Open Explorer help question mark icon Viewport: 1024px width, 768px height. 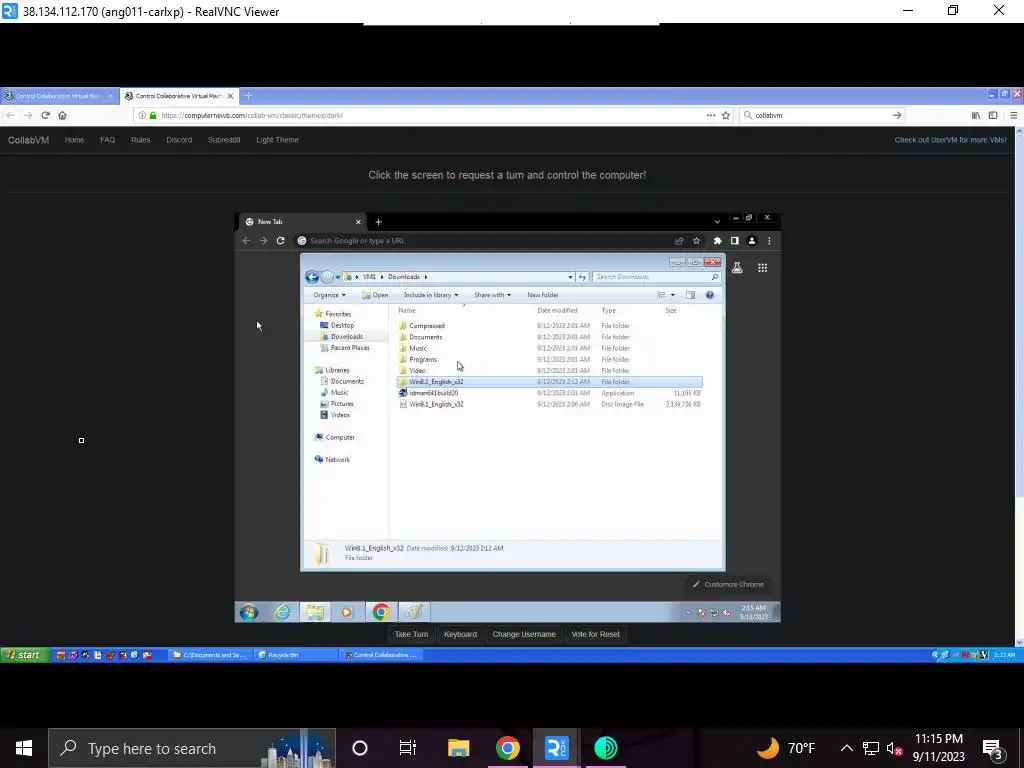[710, 295]
